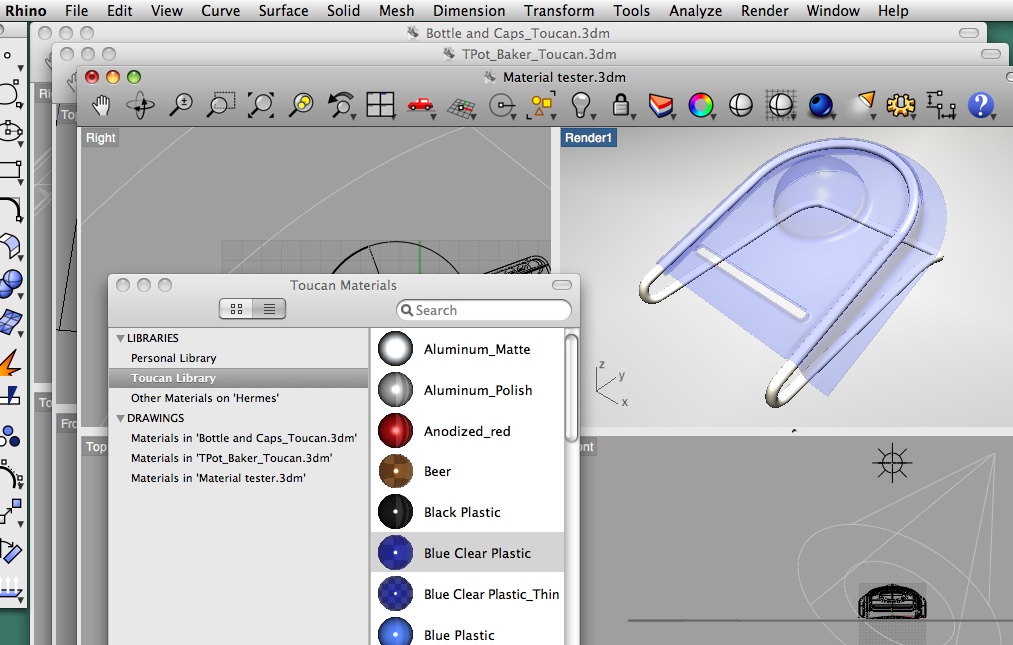The height and width of the screenshot is (645, 1013).
Task: Open the four-viewport layout tool
Action: [380, 104]
